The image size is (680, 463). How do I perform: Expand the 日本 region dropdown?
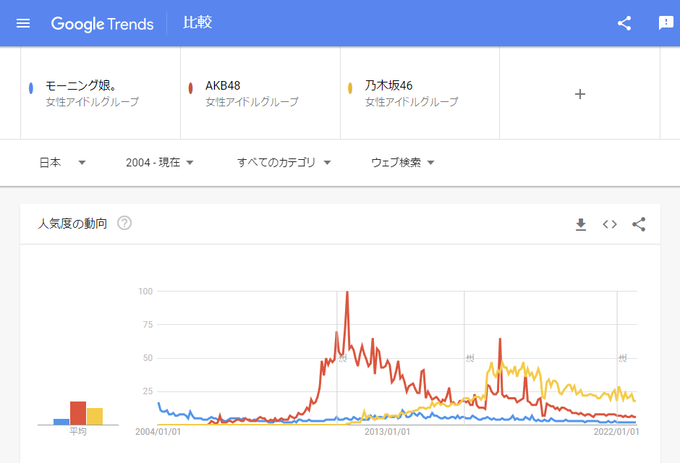(62, 162)
